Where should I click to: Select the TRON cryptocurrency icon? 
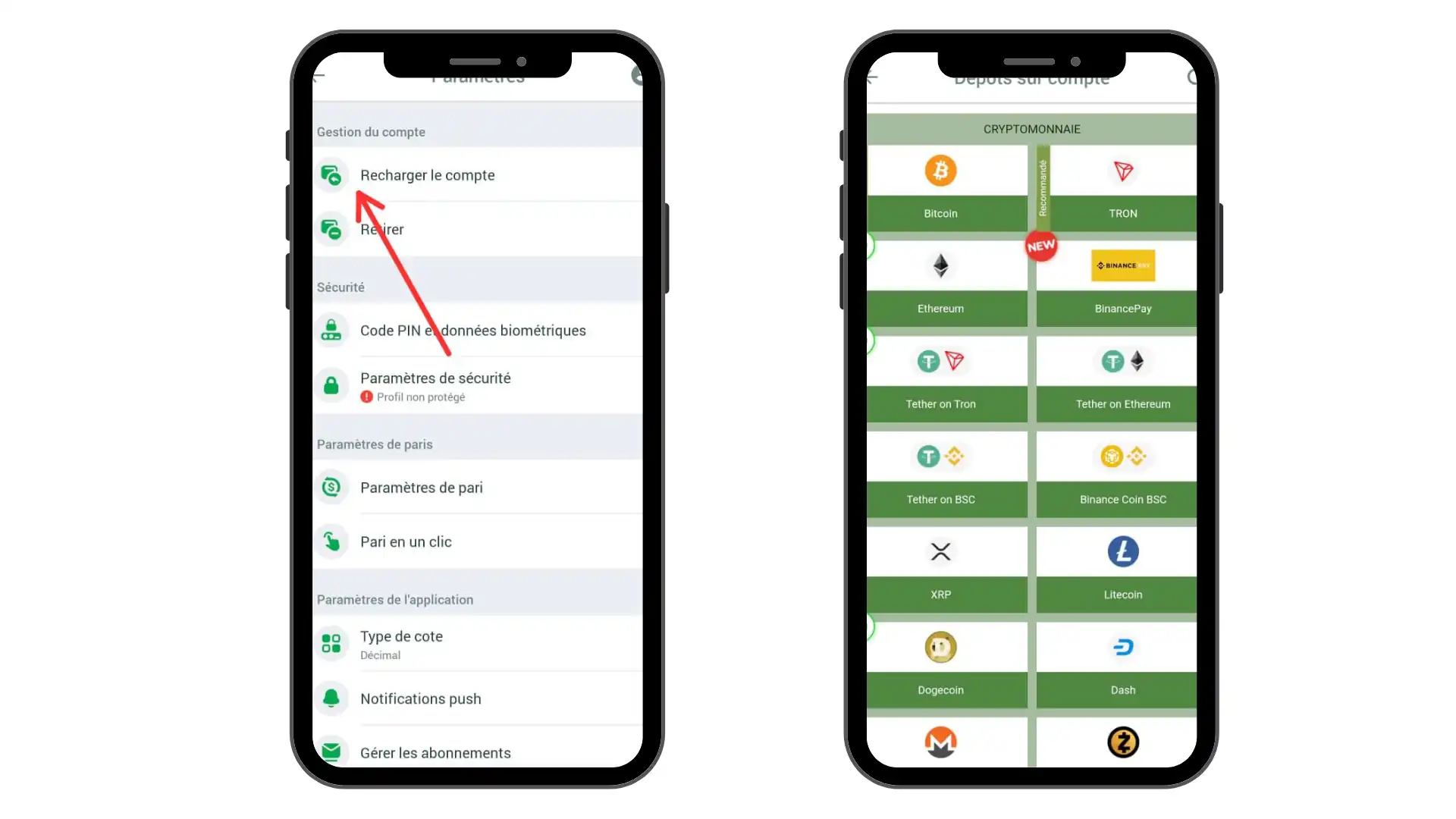click(x=1123, y=170)
